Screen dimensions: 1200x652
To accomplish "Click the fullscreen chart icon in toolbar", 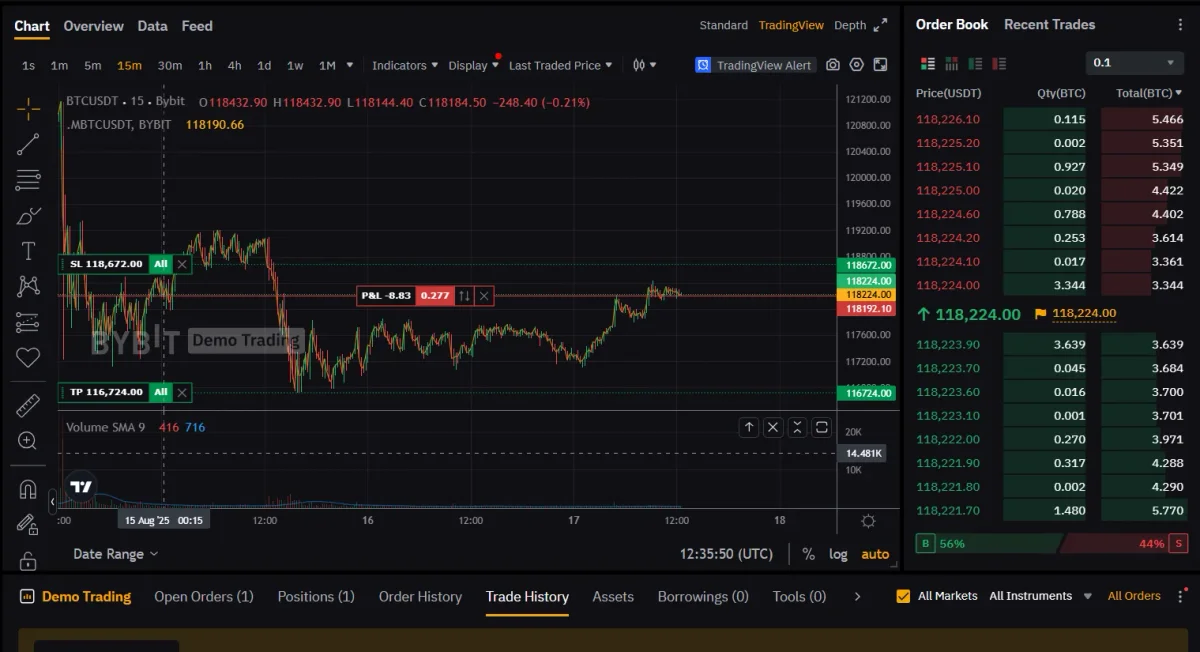I will pos(881,65).
